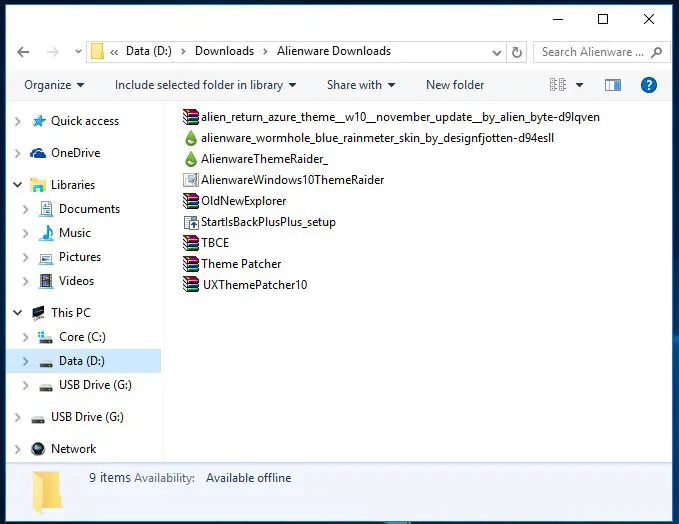
Task: Expand the Pictures library
Action: (25, 257)
